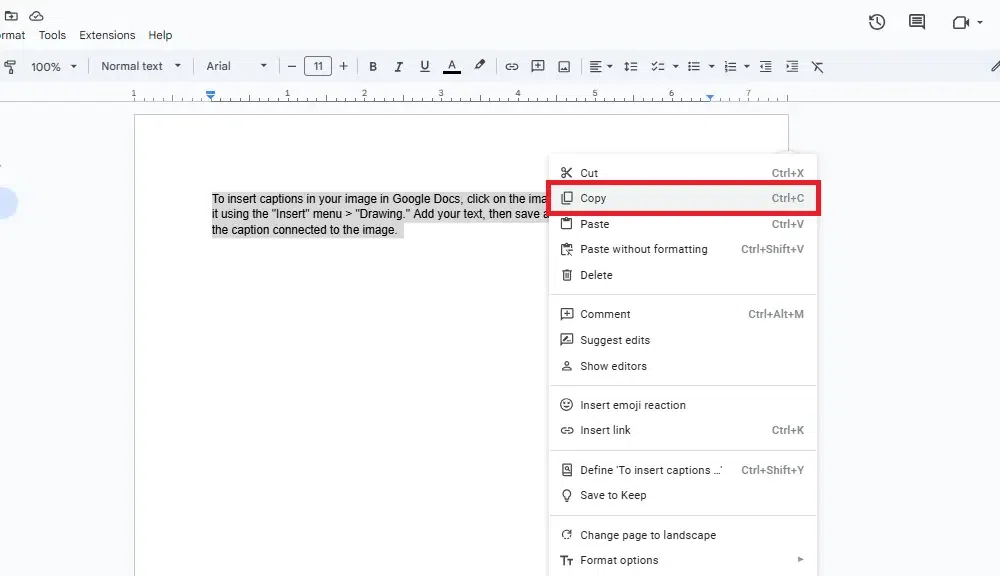Image resolution: width=1000 pixels, height=576 pixels.
Task: Click Change page to landscape
Action: [x=648, y=535]
